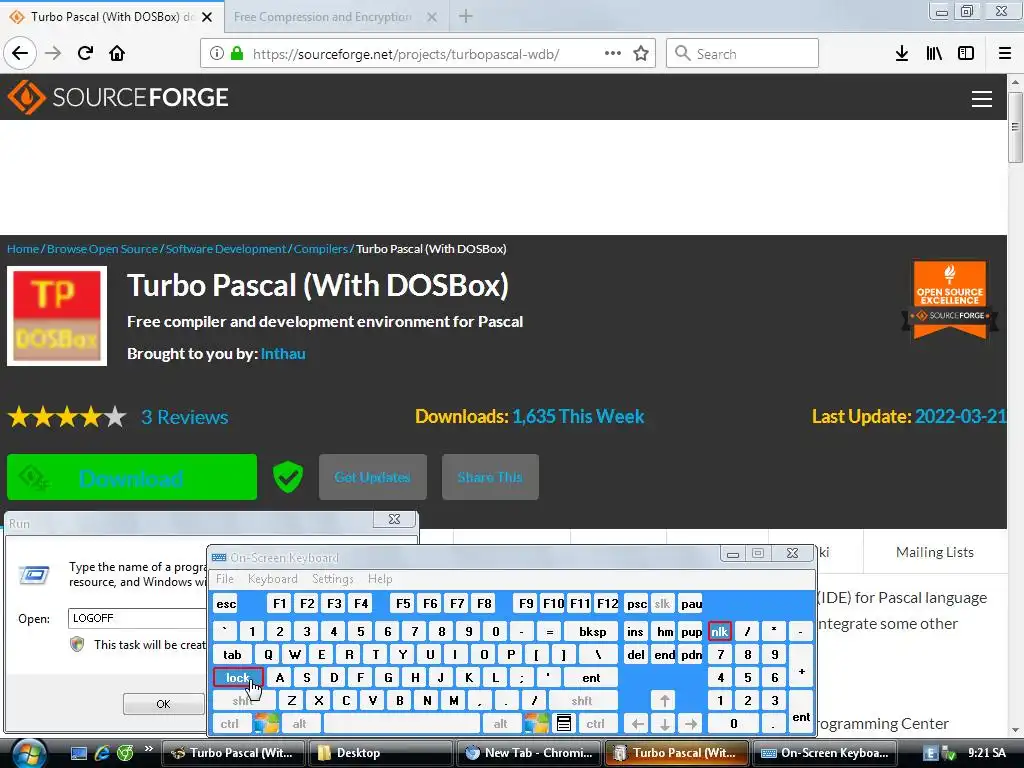Click the SourceForge logo
This screenshot has height=768, width=1024.
pos(118,97)
